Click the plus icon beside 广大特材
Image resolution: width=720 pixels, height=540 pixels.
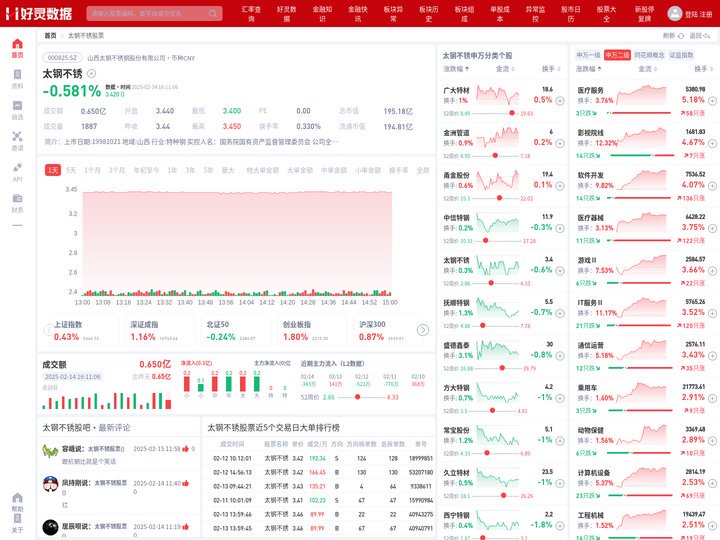[560, 101]
